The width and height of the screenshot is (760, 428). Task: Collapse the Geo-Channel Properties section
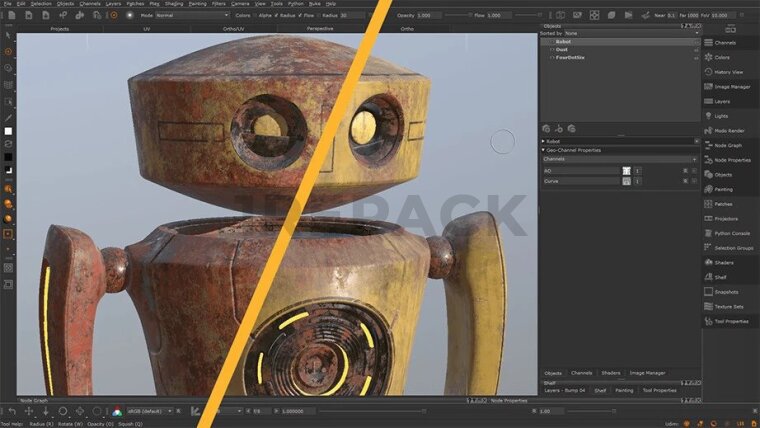pos(544,150)
